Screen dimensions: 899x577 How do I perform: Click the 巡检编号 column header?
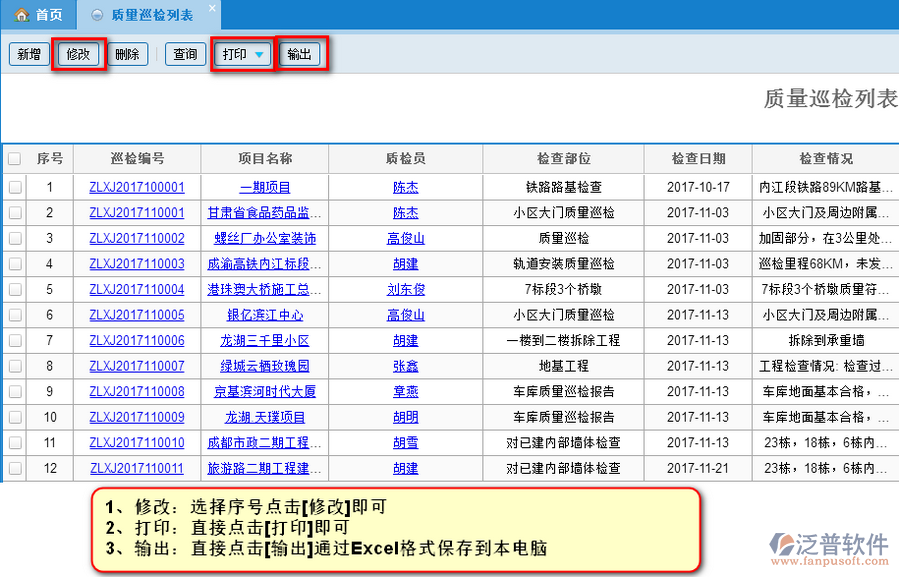pyautogui.click(x=137, y=159)
